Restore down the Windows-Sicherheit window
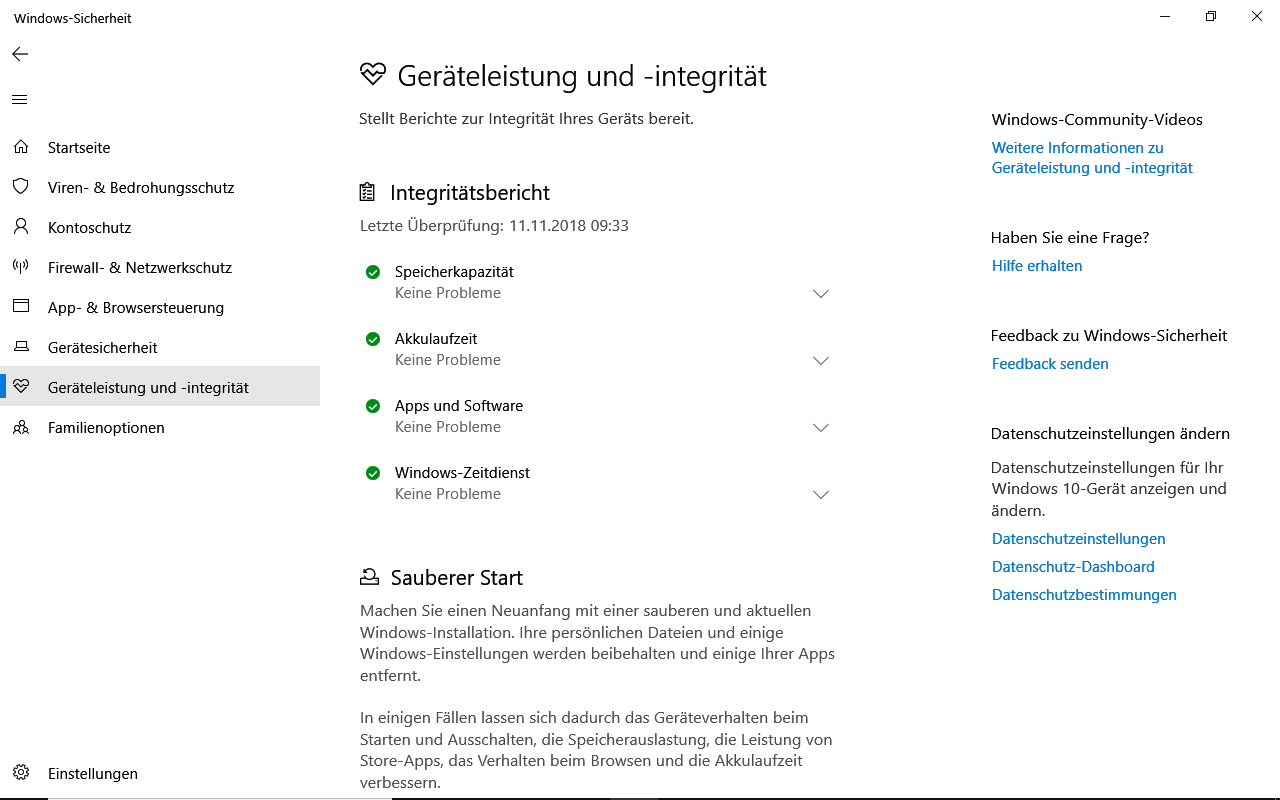This screenshot has height=800, width=1280. [1211, 17]
